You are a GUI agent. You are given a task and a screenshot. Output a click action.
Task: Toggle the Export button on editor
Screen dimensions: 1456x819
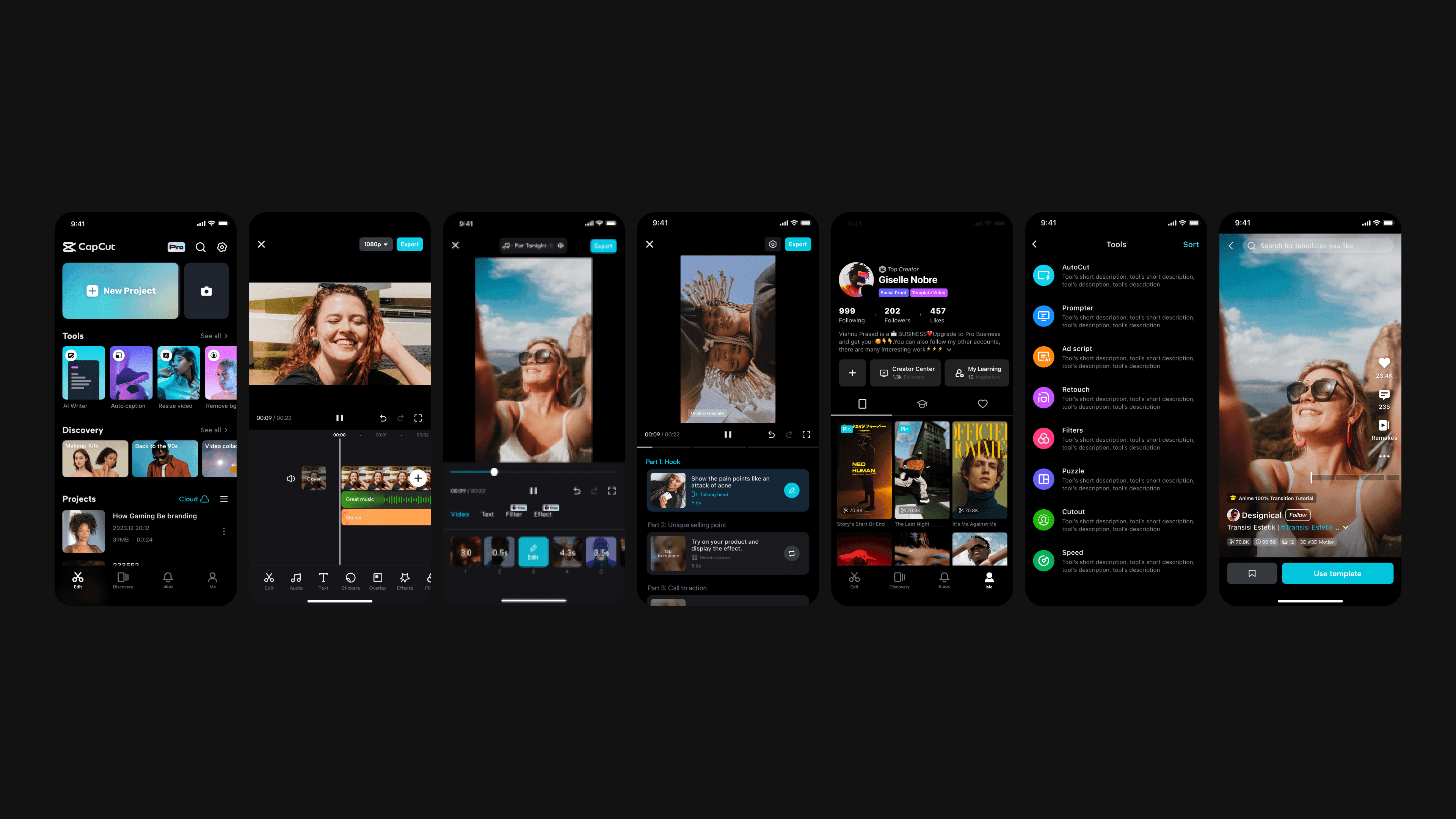pos(409,244)
